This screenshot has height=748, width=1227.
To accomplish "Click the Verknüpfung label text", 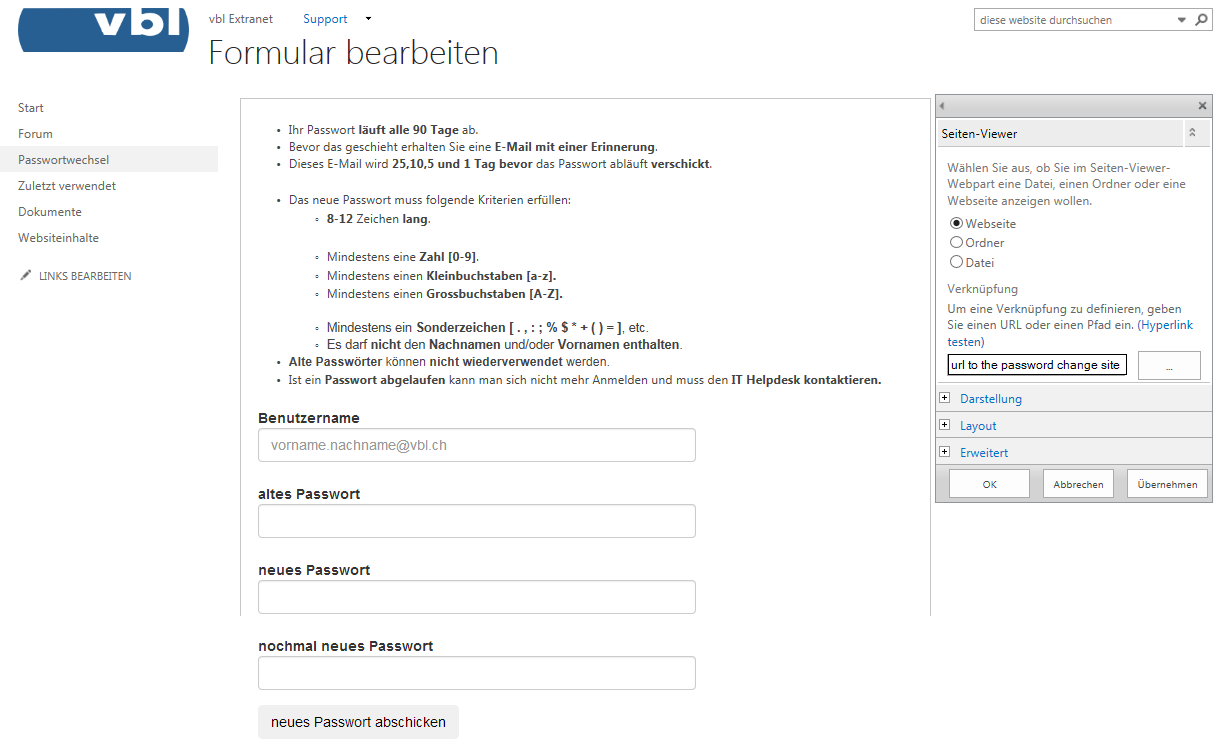I will click(983, 289).
